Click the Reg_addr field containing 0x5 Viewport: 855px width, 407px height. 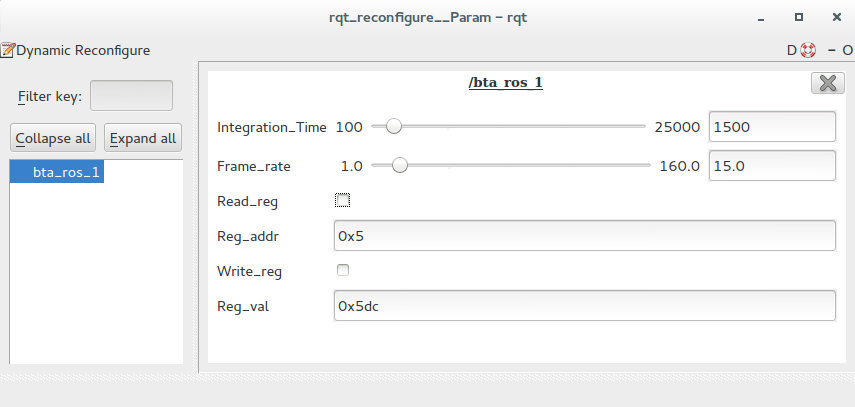(x=584, y=236)
